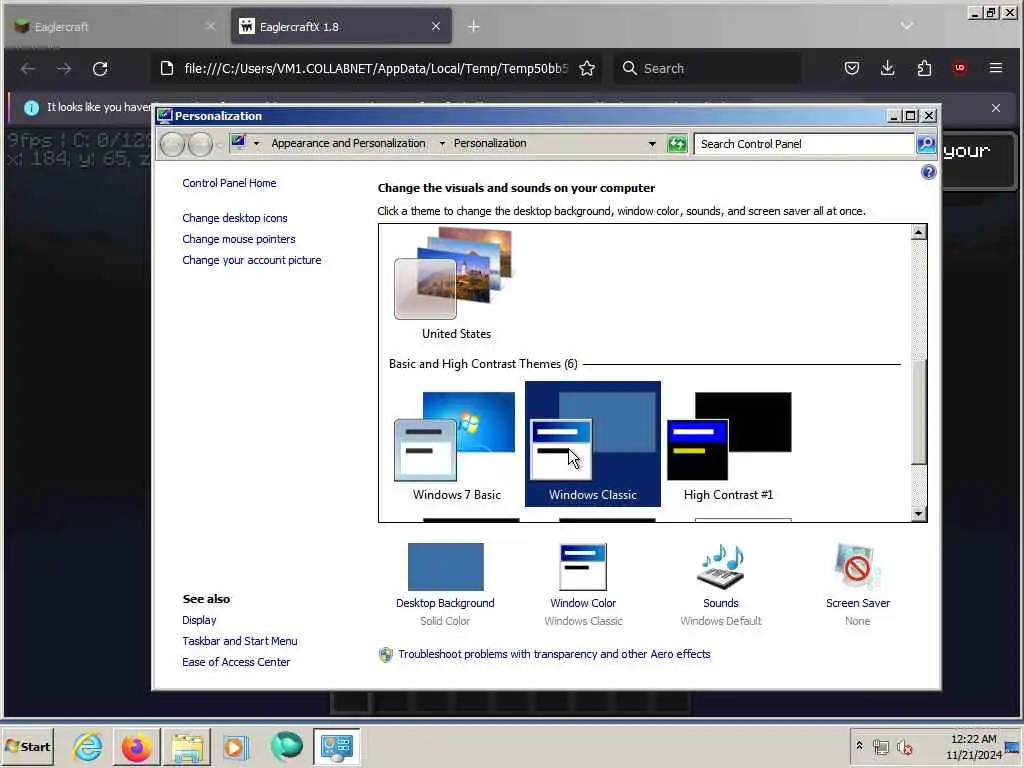Click the Personalization taskbar button
Viewport: 1024px width, 768px height.
click(336, 746)
